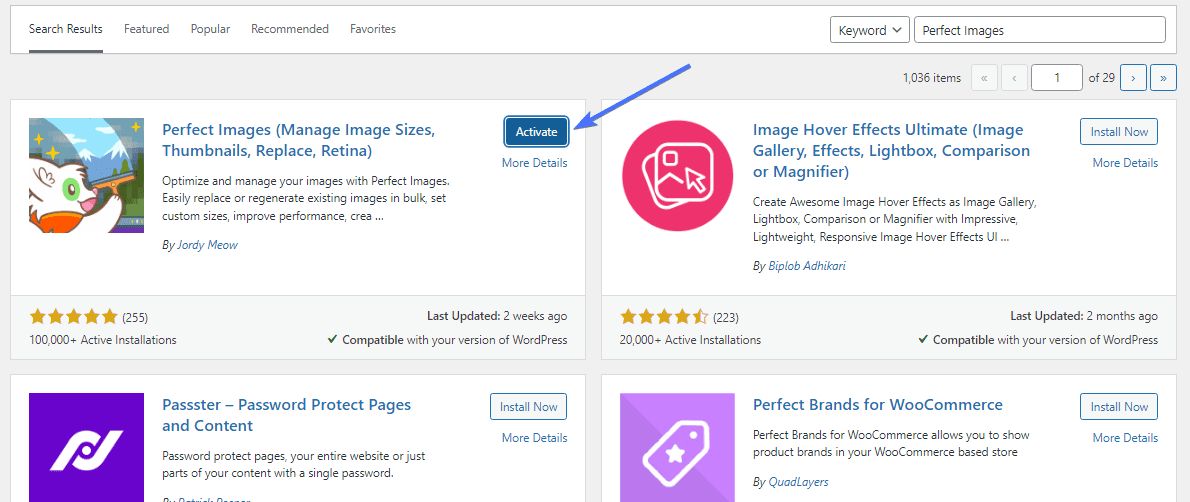The width and height of the screenshot is (1190, 502).
Task: Go to next page of results
Action: pos(1133,77)
